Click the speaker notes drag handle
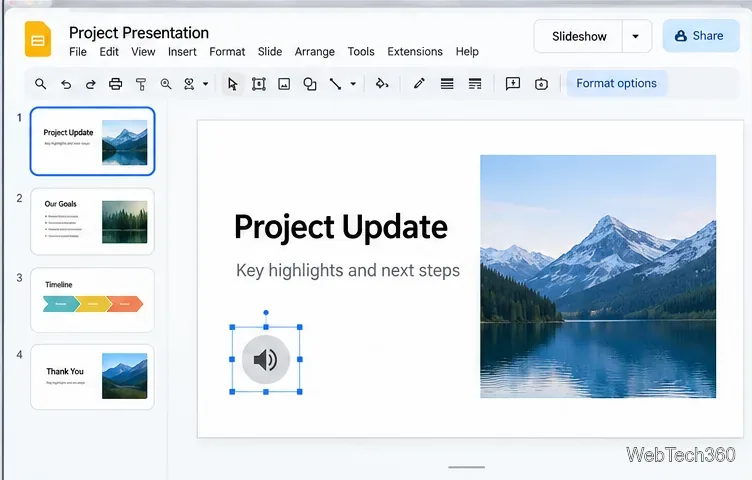This screenshot has width=752, height=480. [467, 467]
